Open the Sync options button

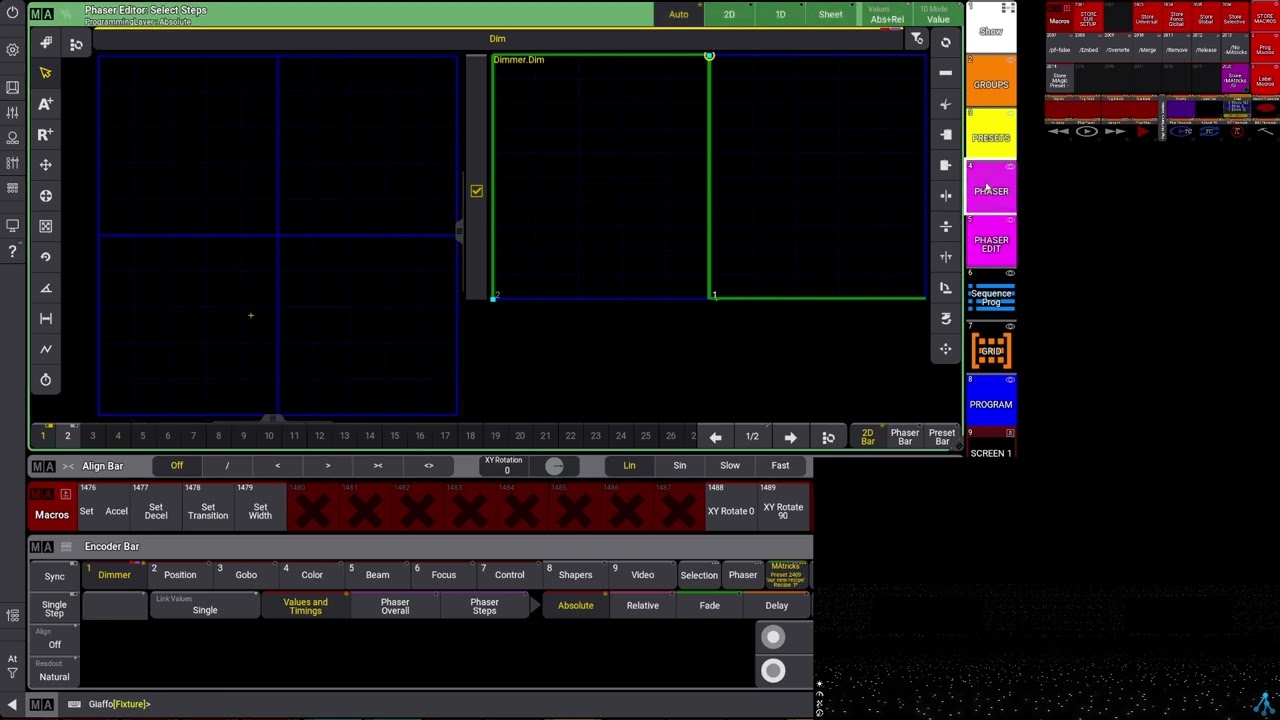(x=54, y=577)
